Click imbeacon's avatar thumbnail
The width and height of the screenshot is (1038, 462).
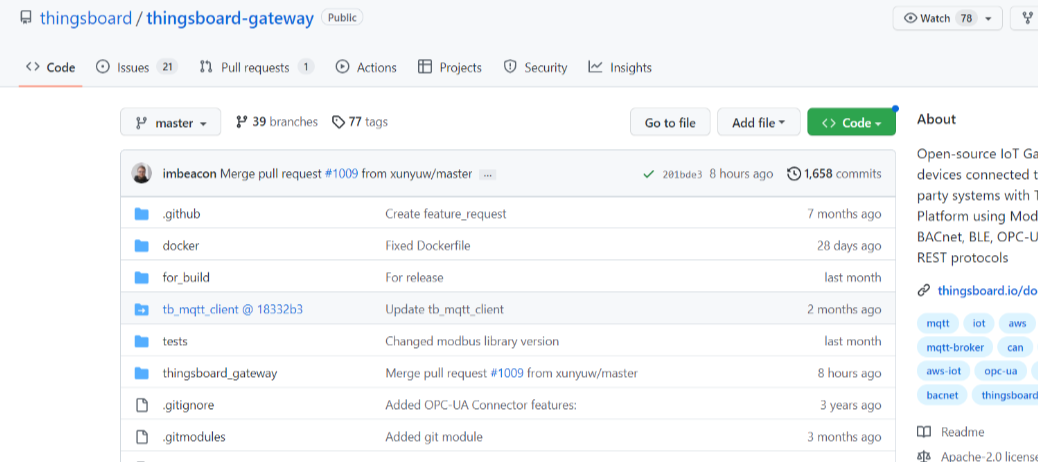pyautogui.click(x=142, y=173)
